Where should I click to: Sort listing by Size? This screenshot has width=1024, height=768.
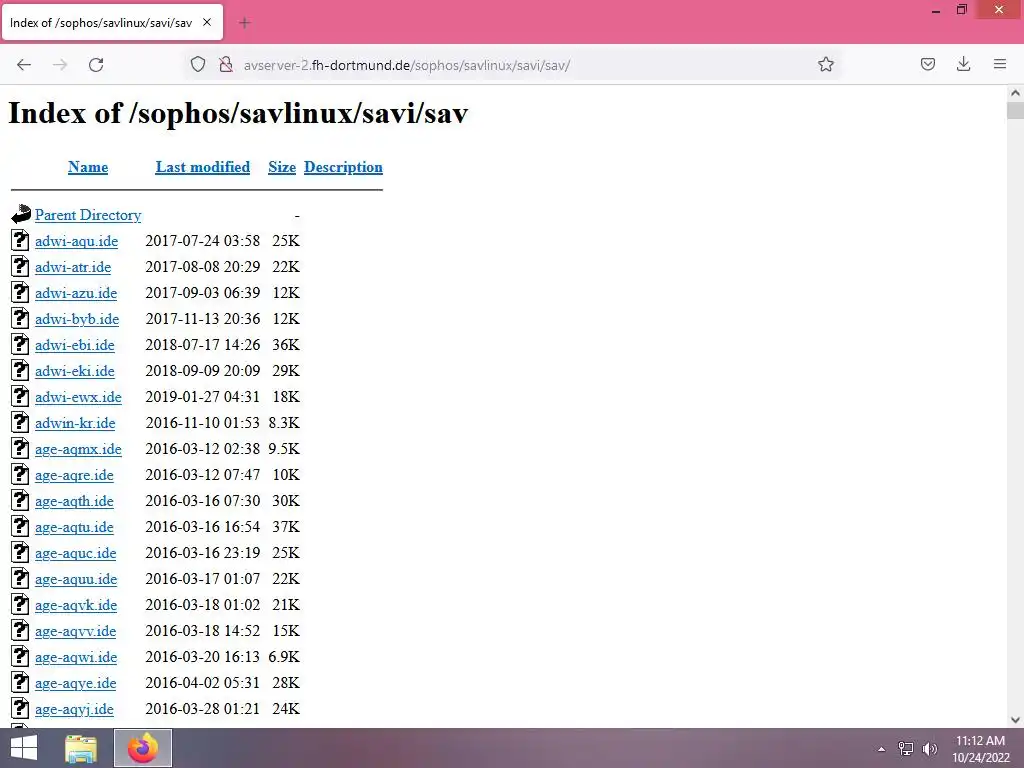point(282,167)
